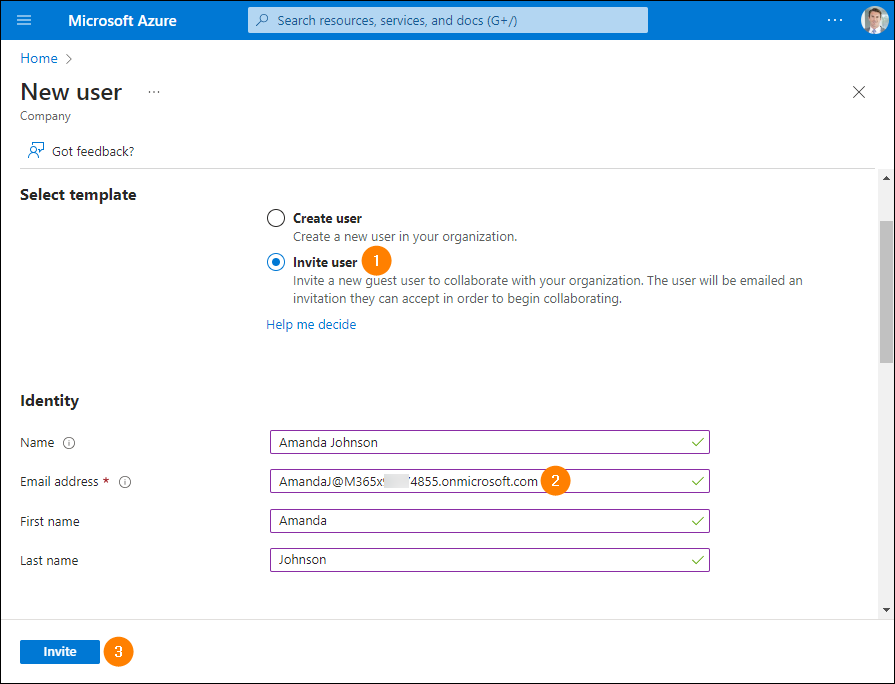This screenshot has width=895, height=684.
Task: Focus the Email address field
Action: click(490, 481)
